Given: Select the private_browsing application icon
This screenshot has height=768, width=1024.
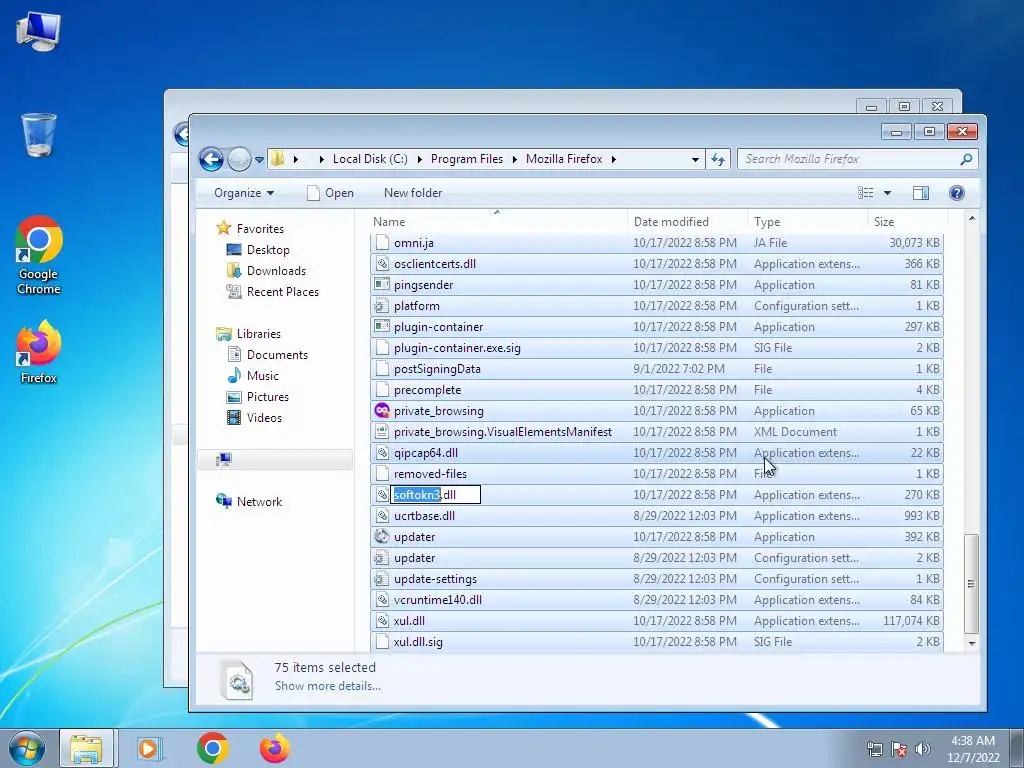Looking at the screenshot, I should coord(382,411).
